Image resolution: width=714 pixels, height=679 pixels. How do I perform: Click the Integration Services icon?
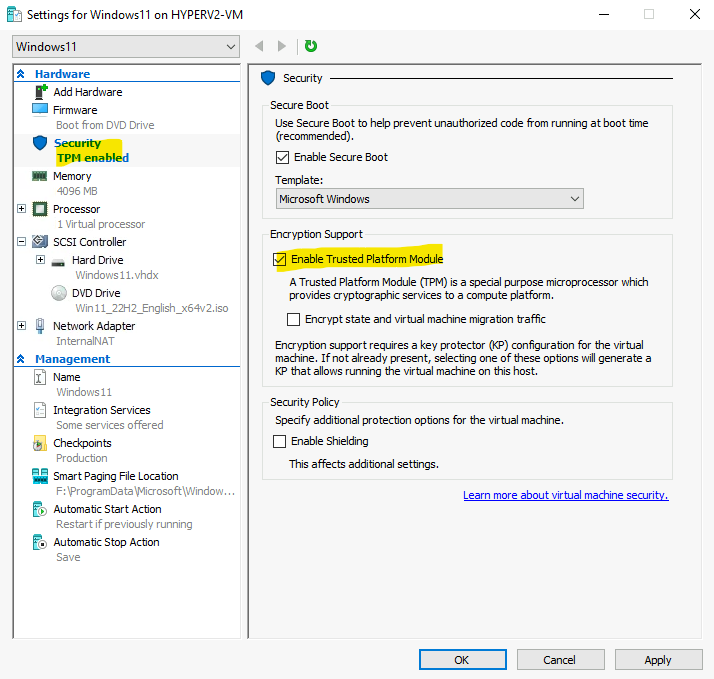point(40,410)
